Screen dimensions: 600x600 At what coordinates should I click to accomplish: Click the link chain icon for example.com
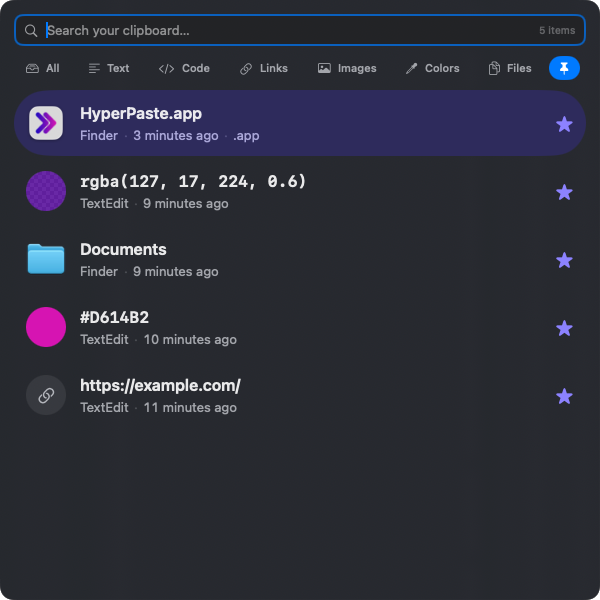46,395
